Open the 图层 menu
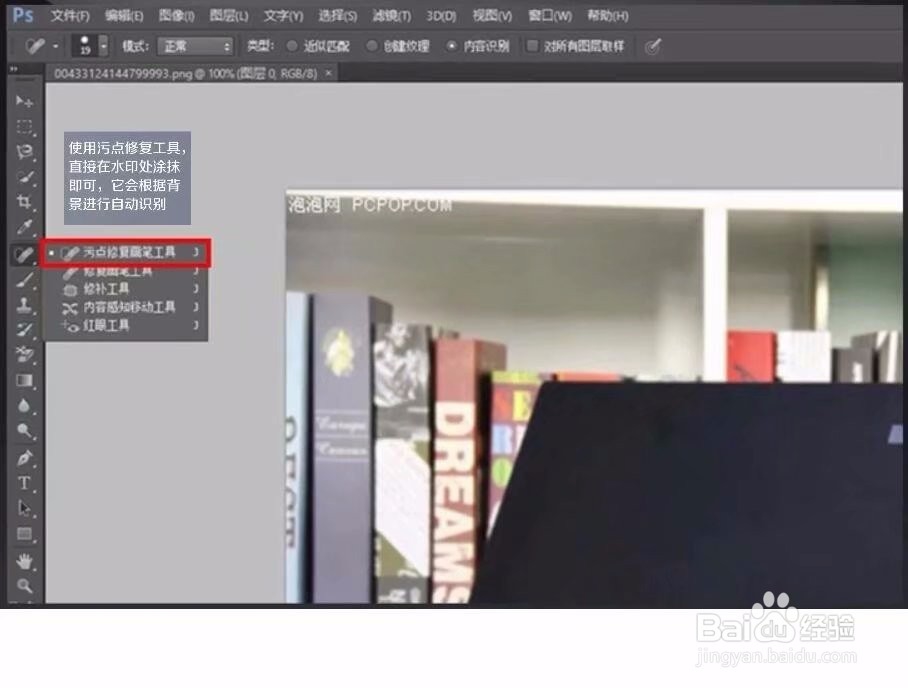The height and width of the screenshot is (688, 908). click(x=229, y=15)
